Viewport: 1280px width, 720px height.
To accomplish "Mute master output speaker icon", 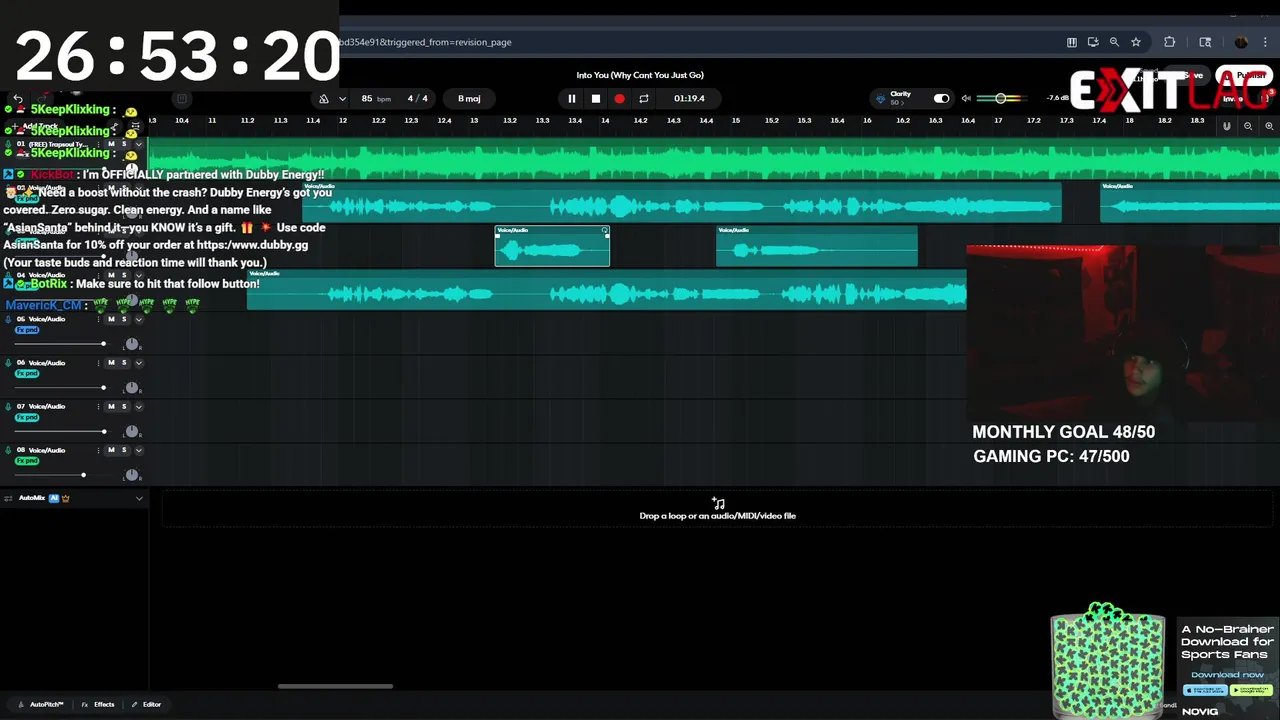I will click(x=966, y=98).
